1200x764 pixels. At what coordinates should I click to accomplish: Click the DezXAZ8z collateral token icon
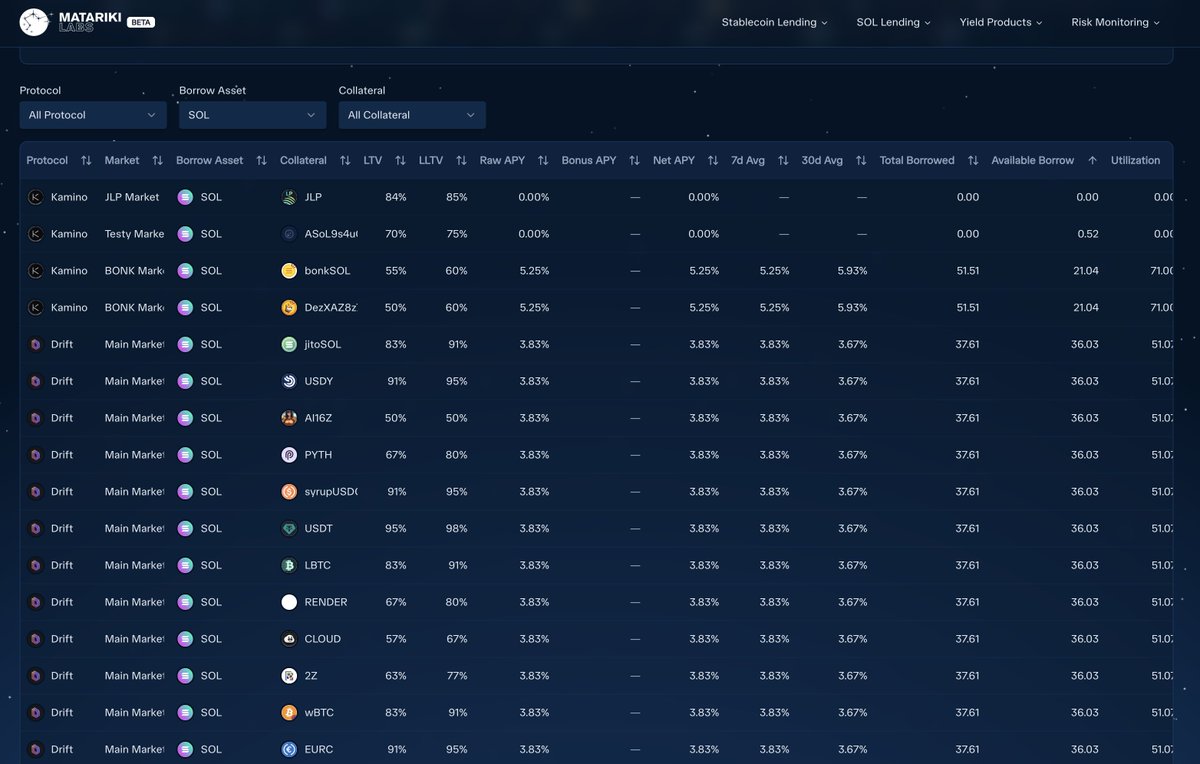(289, 308)
